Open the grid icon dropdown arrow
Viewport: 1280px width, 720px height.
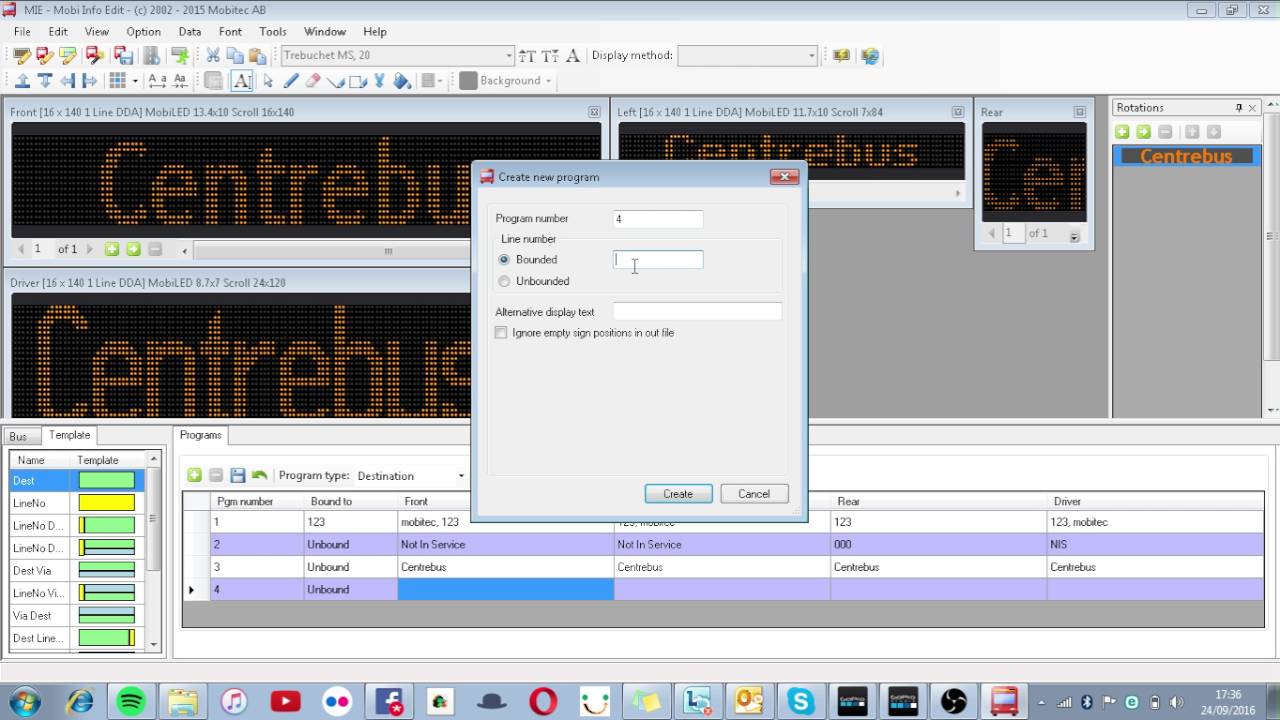tap(135, 81)
